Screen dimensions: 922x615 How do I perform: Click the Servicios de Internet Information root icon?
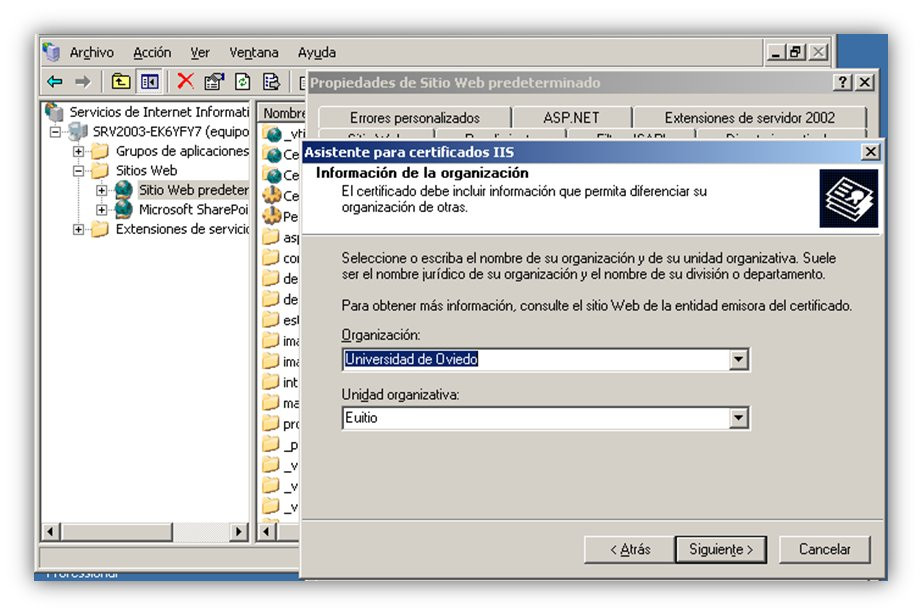pyautogui.click(x=55, y=112)
